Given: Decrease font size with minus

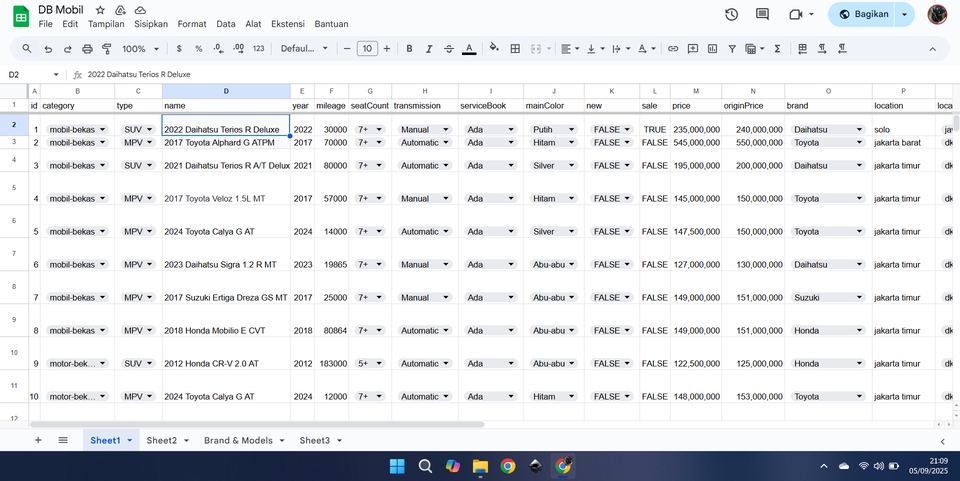Looking at the screenshot, I should coord(347,49).
